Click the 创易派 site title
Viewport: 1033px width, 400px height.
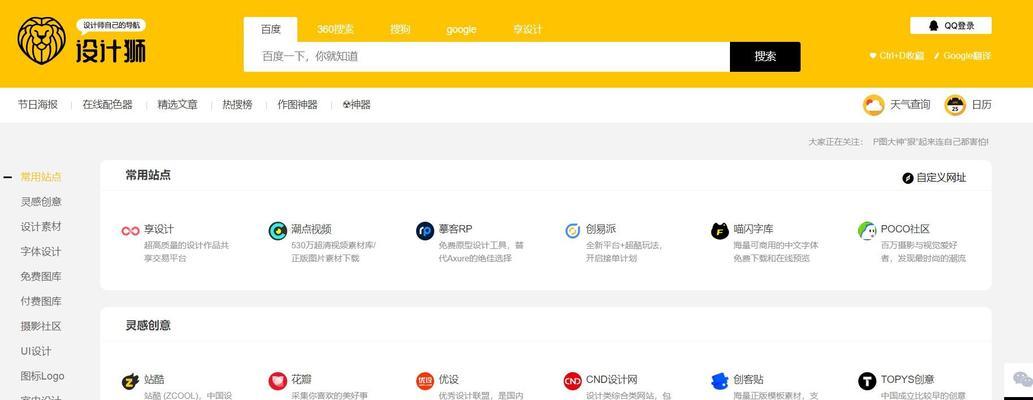[601, 229]
